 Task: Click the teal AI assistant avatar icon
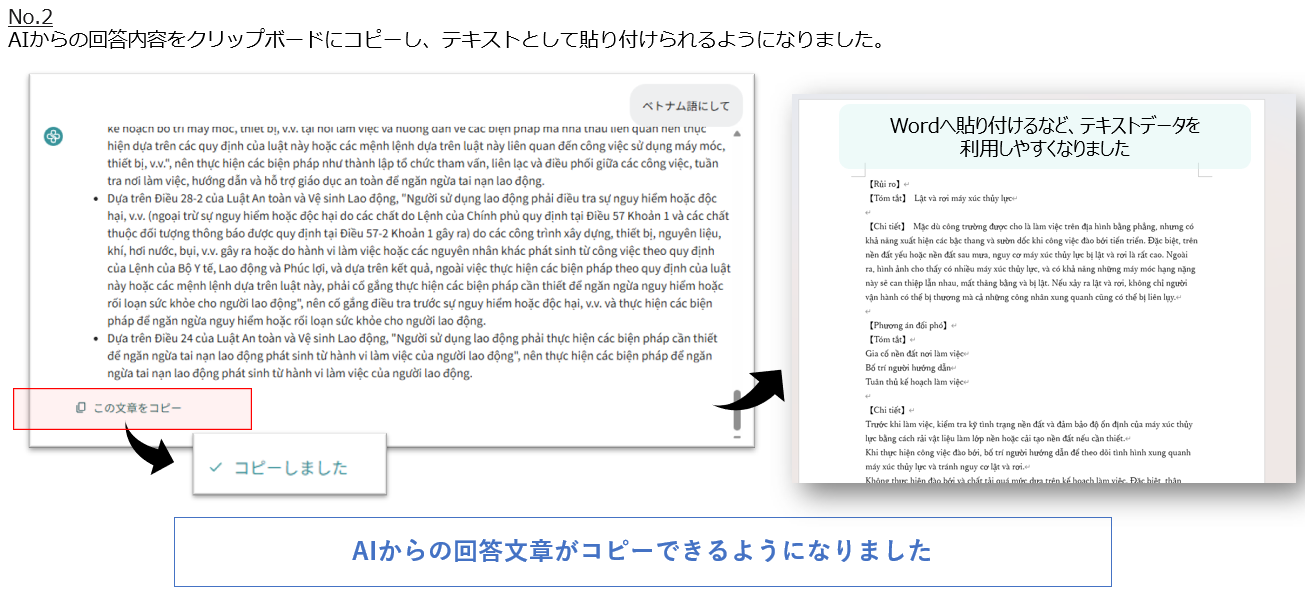(x=54, y=136)
